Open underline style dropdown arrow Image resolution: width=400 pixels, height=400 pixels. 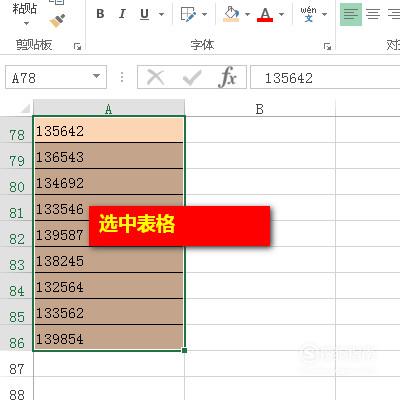pos(161,14)
